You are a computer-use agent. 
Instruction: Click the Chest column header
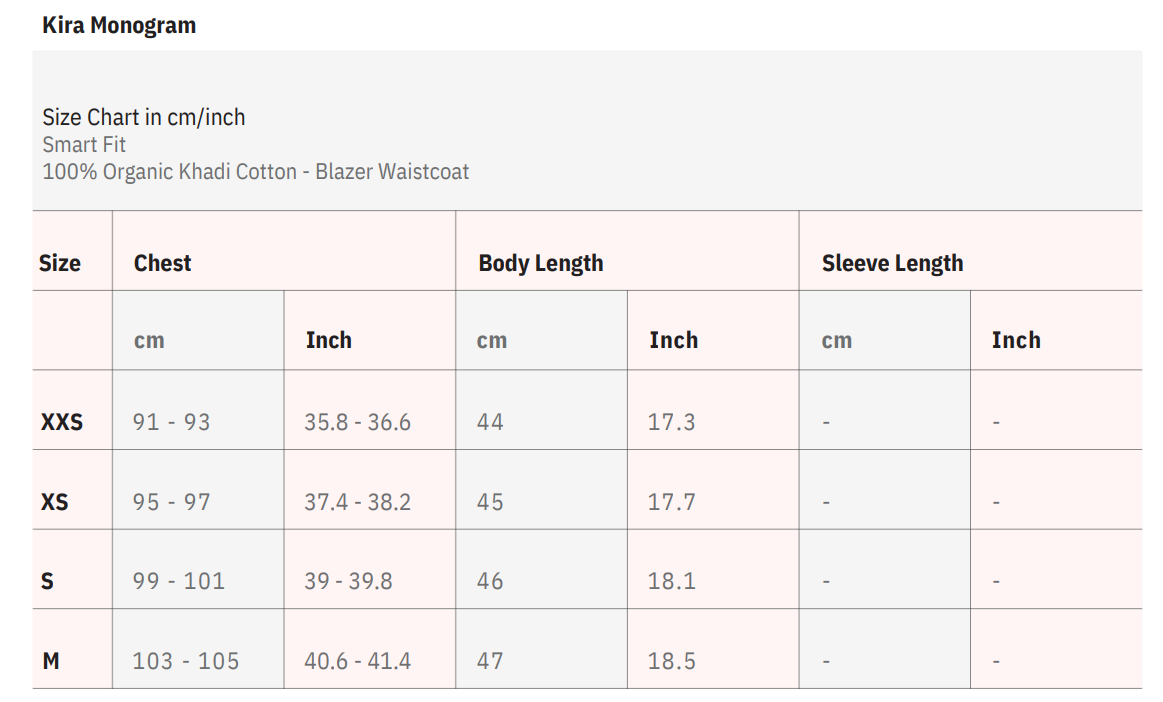(x=163, y=264)
